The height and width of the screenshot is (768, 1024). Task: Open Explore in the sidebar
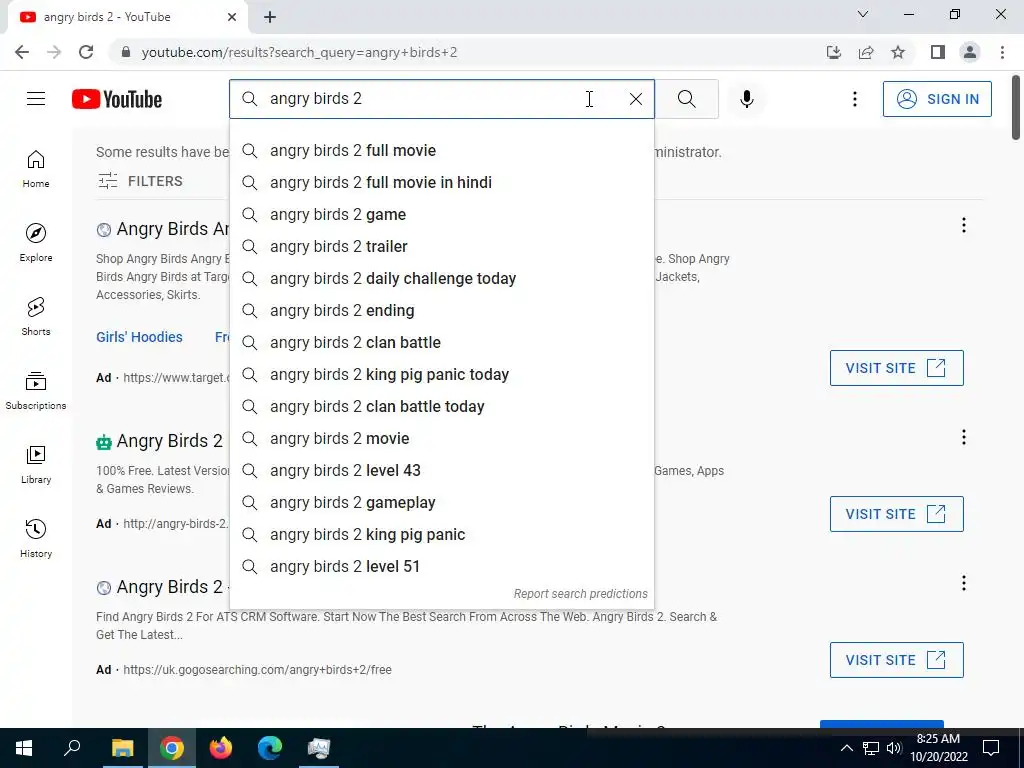[x=36, y=243]
